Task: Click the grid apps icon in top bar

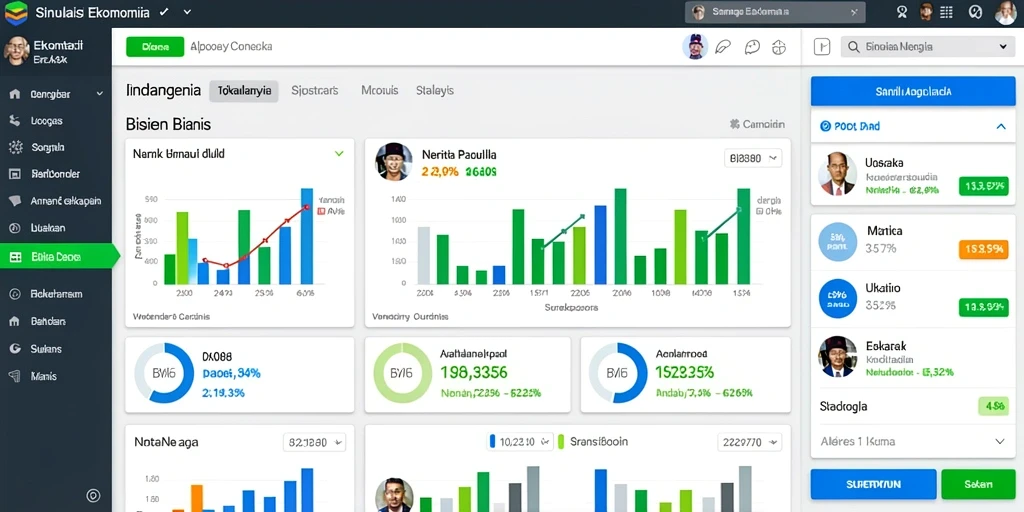Action: click(946, 12)
